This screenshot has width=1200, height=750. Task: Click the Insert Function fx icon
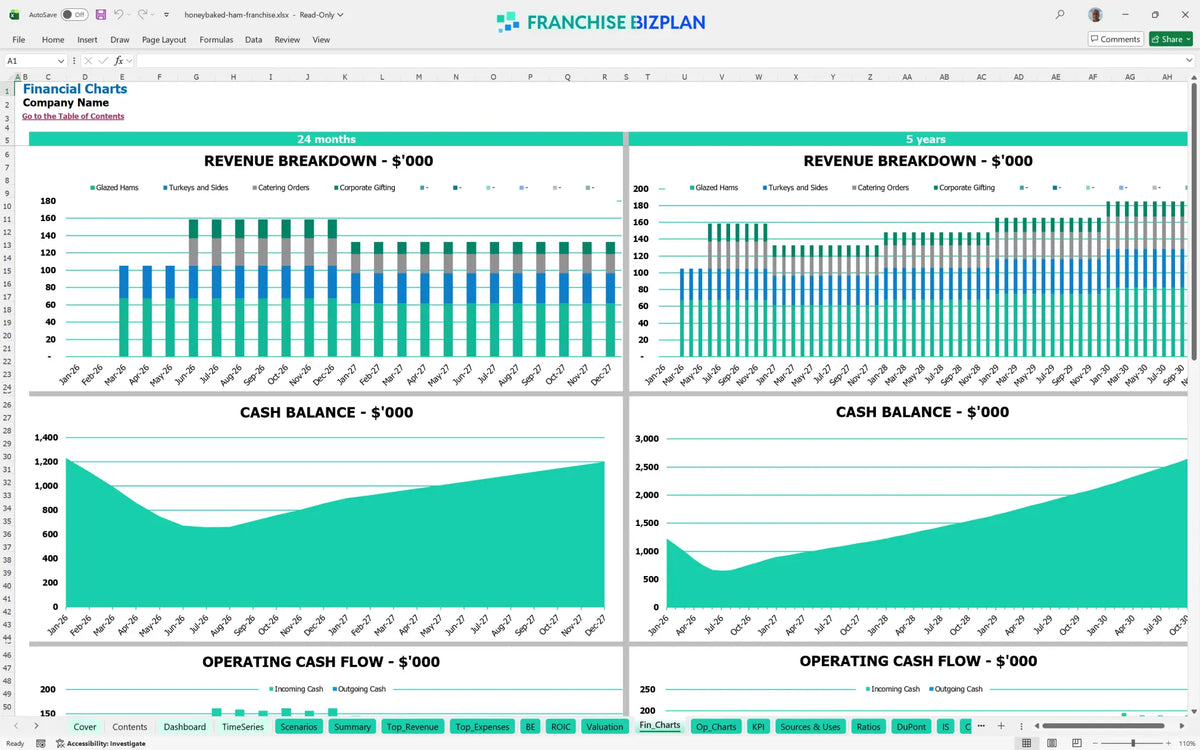point(119,61)
